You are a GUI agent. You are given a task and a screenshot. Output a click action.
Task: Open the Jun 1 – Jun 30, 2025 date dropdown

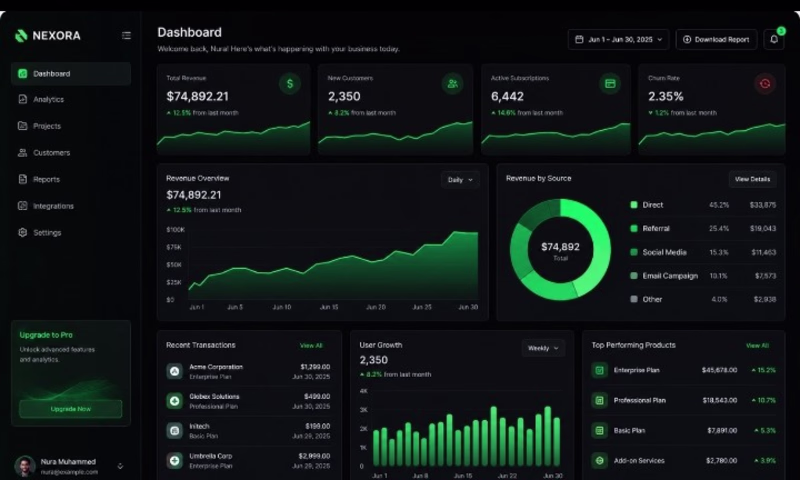(618, 39)
